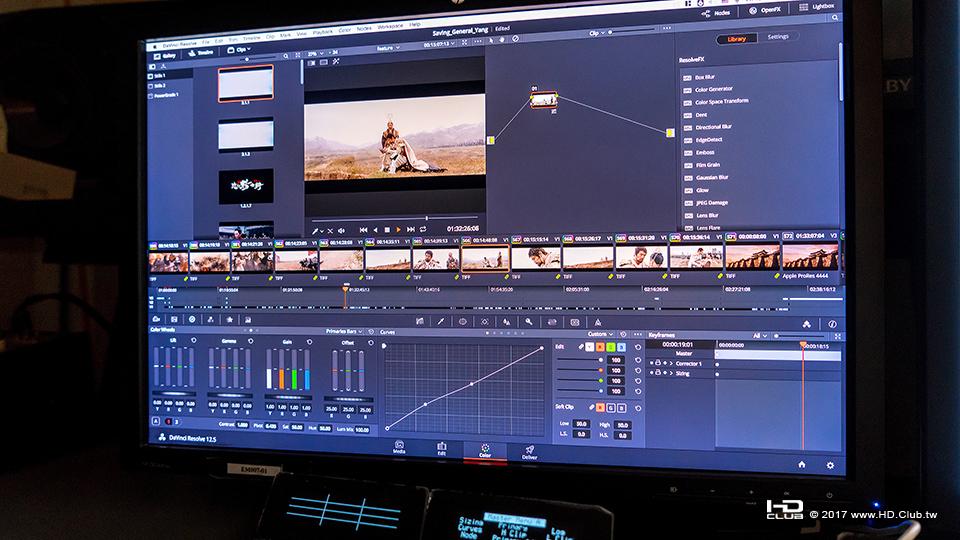Click the OpenFX button

765,10
